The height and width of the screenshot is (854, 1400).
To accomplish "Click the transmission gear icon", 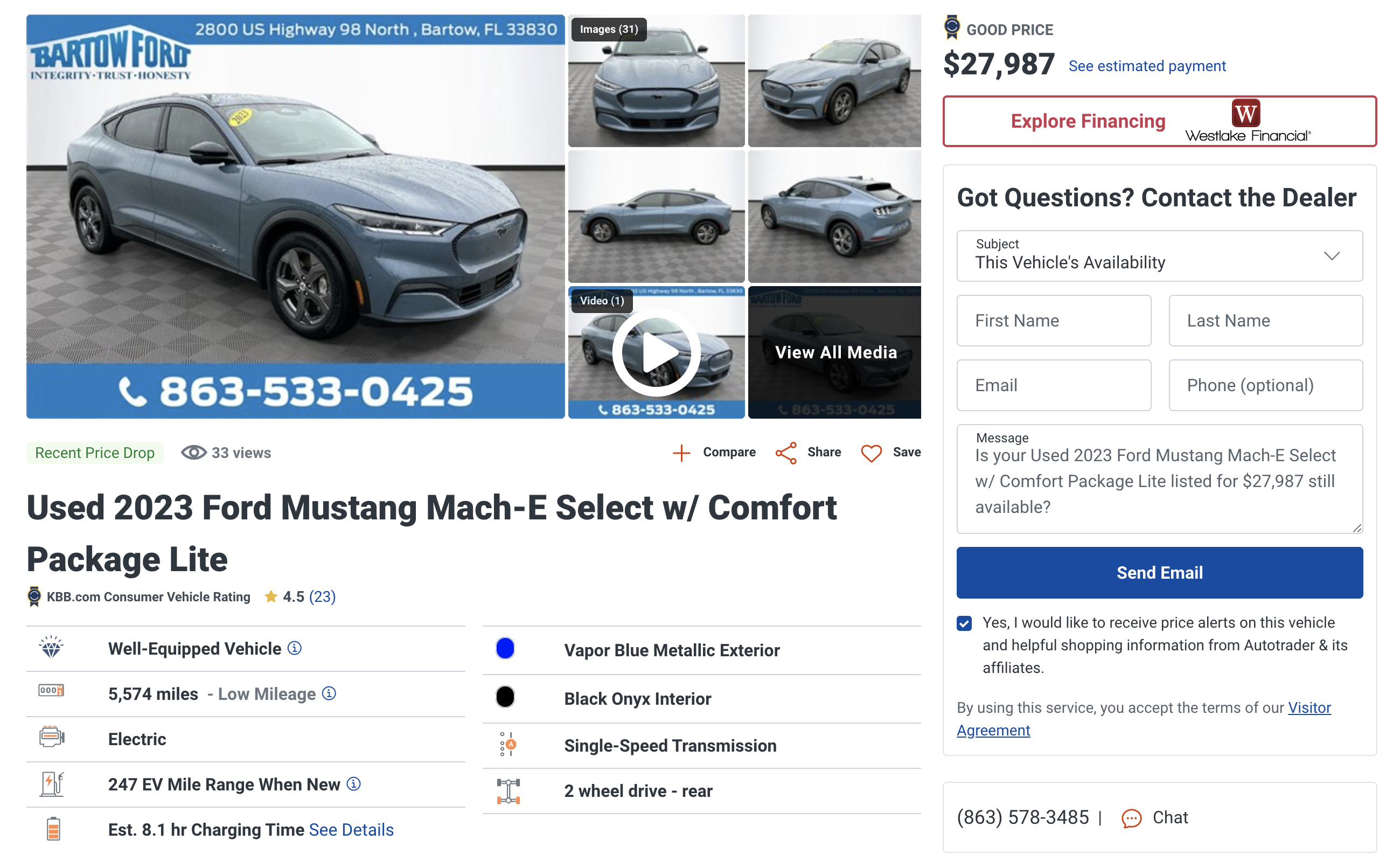I will [508, 744].
